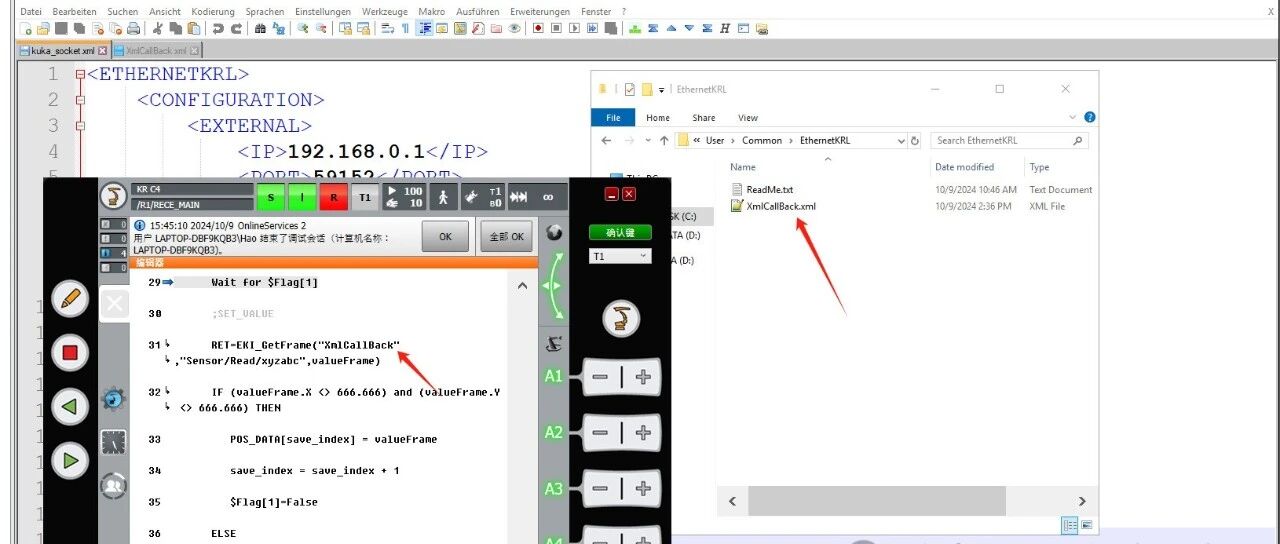
Task: Click the Explorer help question mark icon
Action: click(1090, 117)
